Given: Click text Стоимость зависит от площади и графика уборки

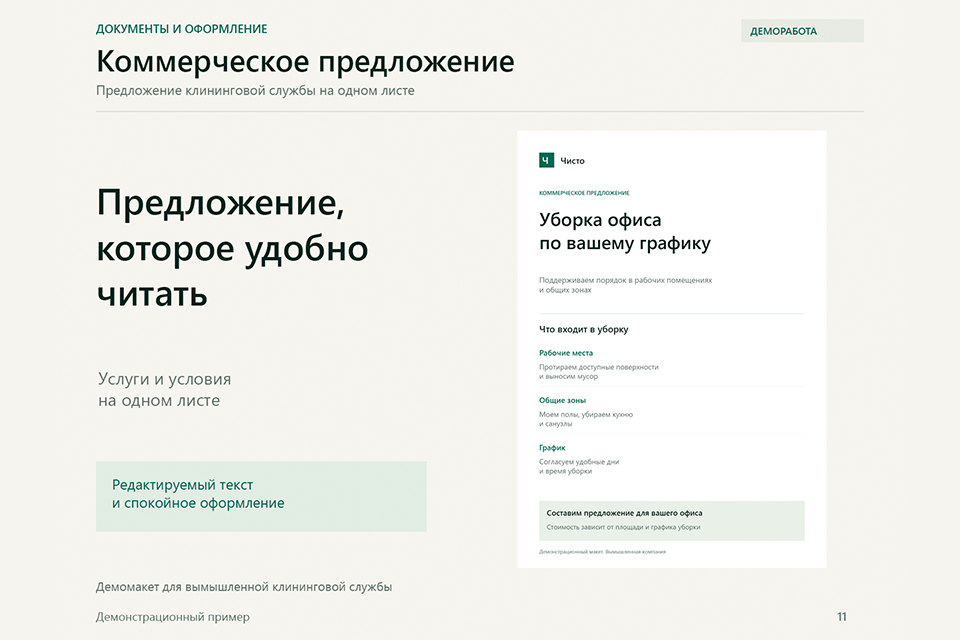Looking at the screenshot, I should [x=623, y=527].
